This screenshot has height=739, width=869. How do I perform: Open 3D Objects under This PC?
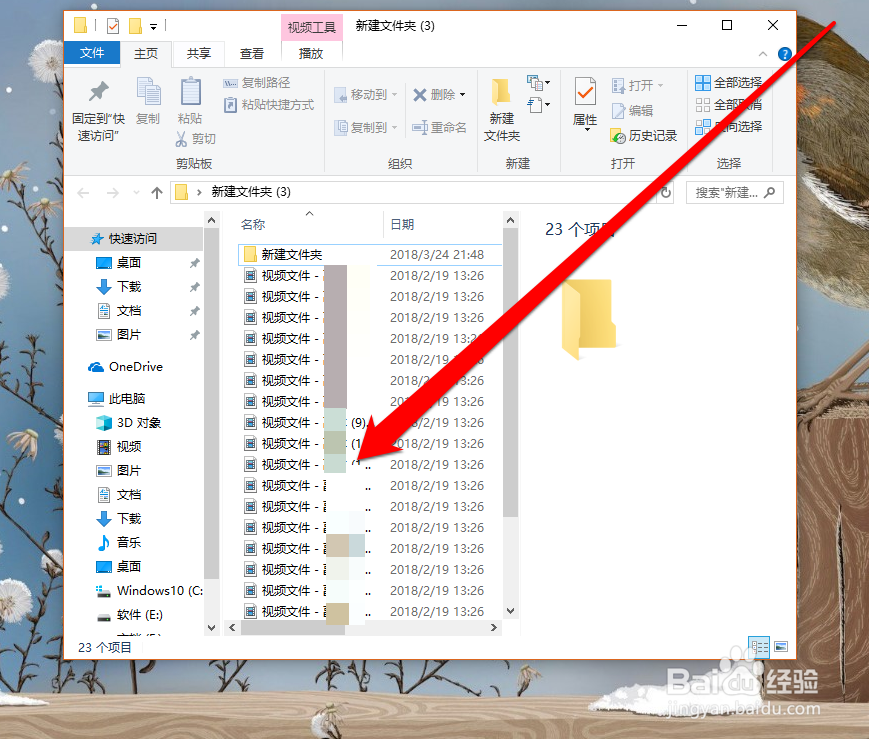pos(129,423)
